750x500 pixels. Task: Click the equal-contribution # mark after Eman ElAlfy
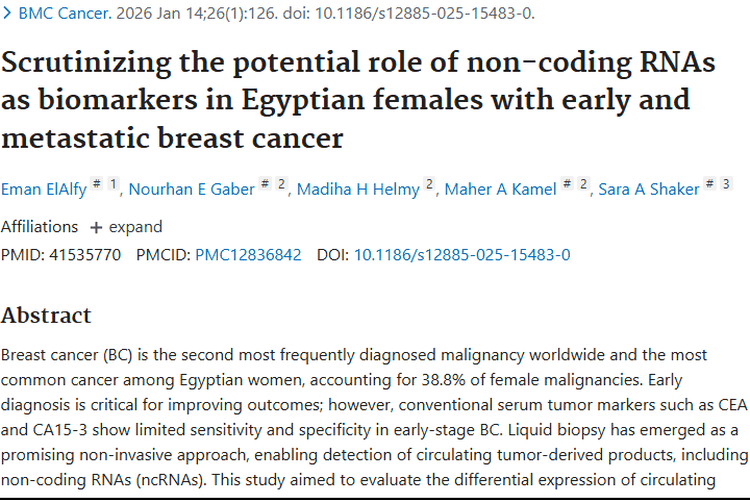click(96, 183)
